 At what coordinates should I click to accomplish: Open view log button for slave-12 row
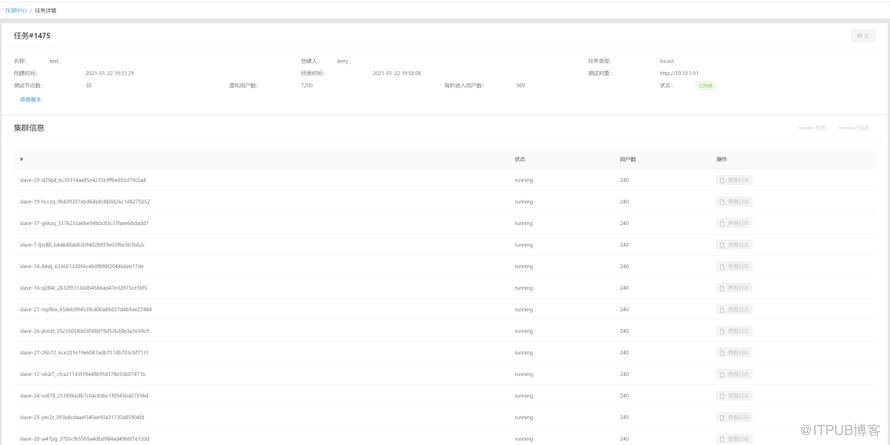pos(734,374)
